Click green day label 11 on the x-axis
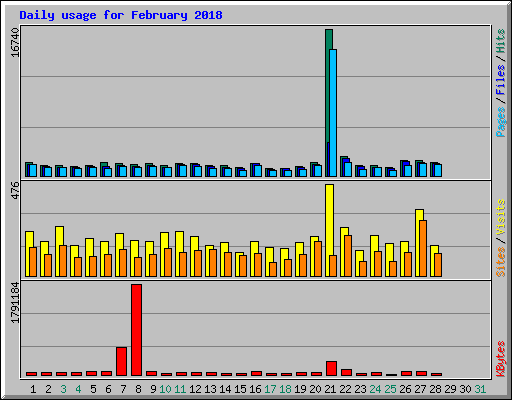The width and height of the screenshot is (512, 400). (180, 389)
